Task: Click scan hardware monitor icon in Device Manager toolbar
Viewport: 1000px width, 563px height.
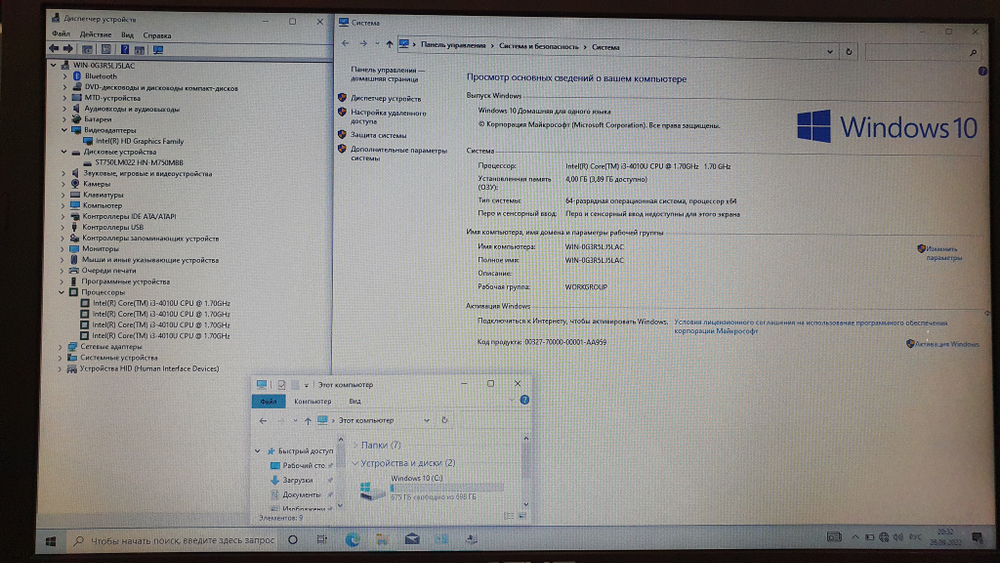Action: coord(158,49)
